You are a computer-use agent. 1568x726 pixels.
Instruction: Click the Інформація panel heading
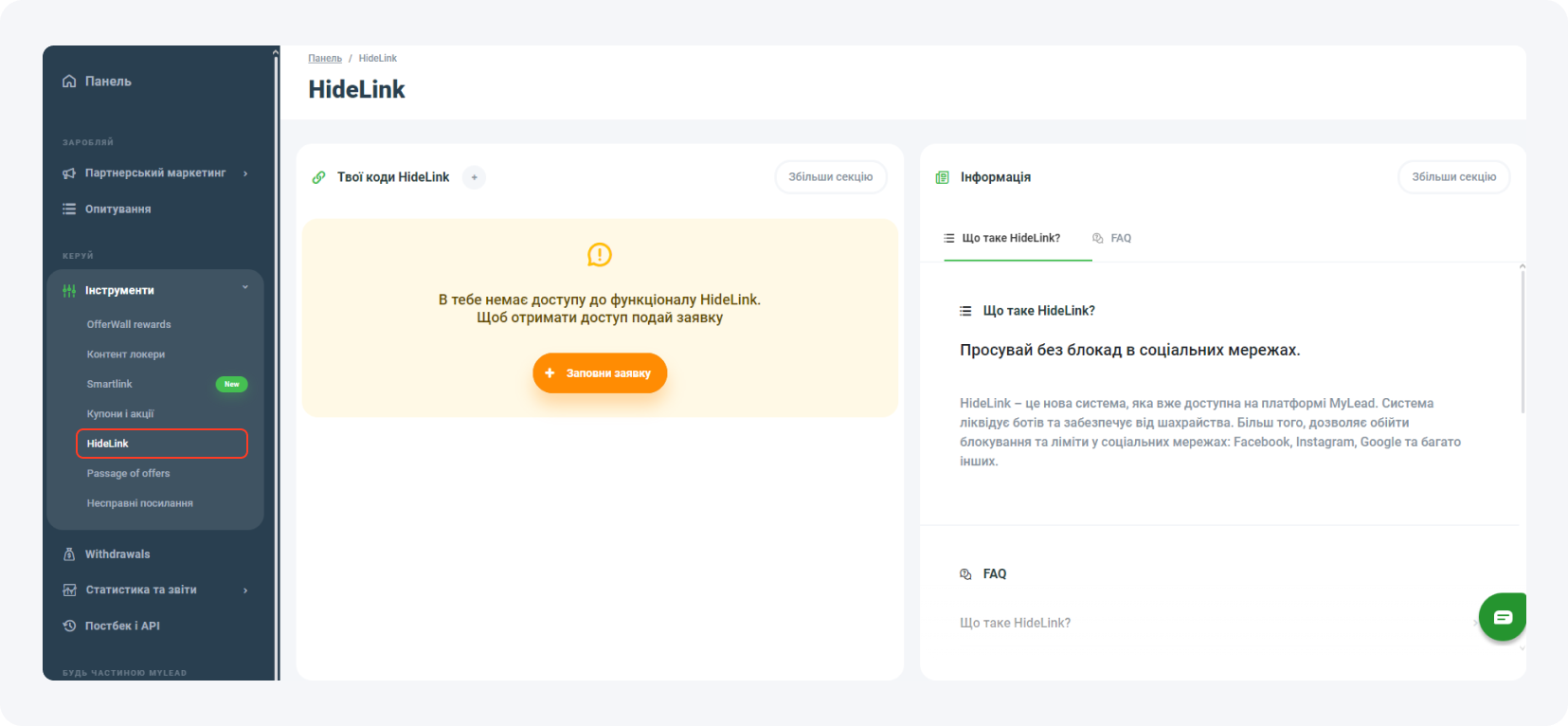pos(996,177)
